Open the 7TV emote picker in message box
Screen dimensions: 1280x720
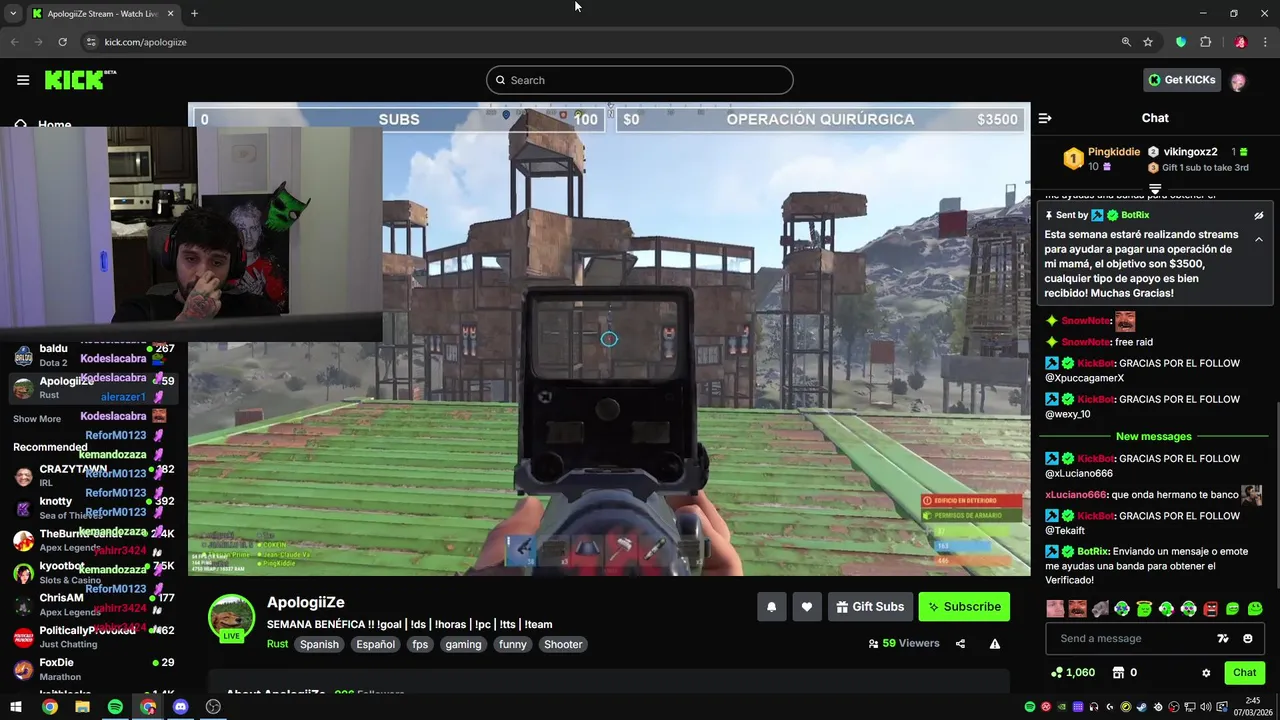(x=1222, y=638)
